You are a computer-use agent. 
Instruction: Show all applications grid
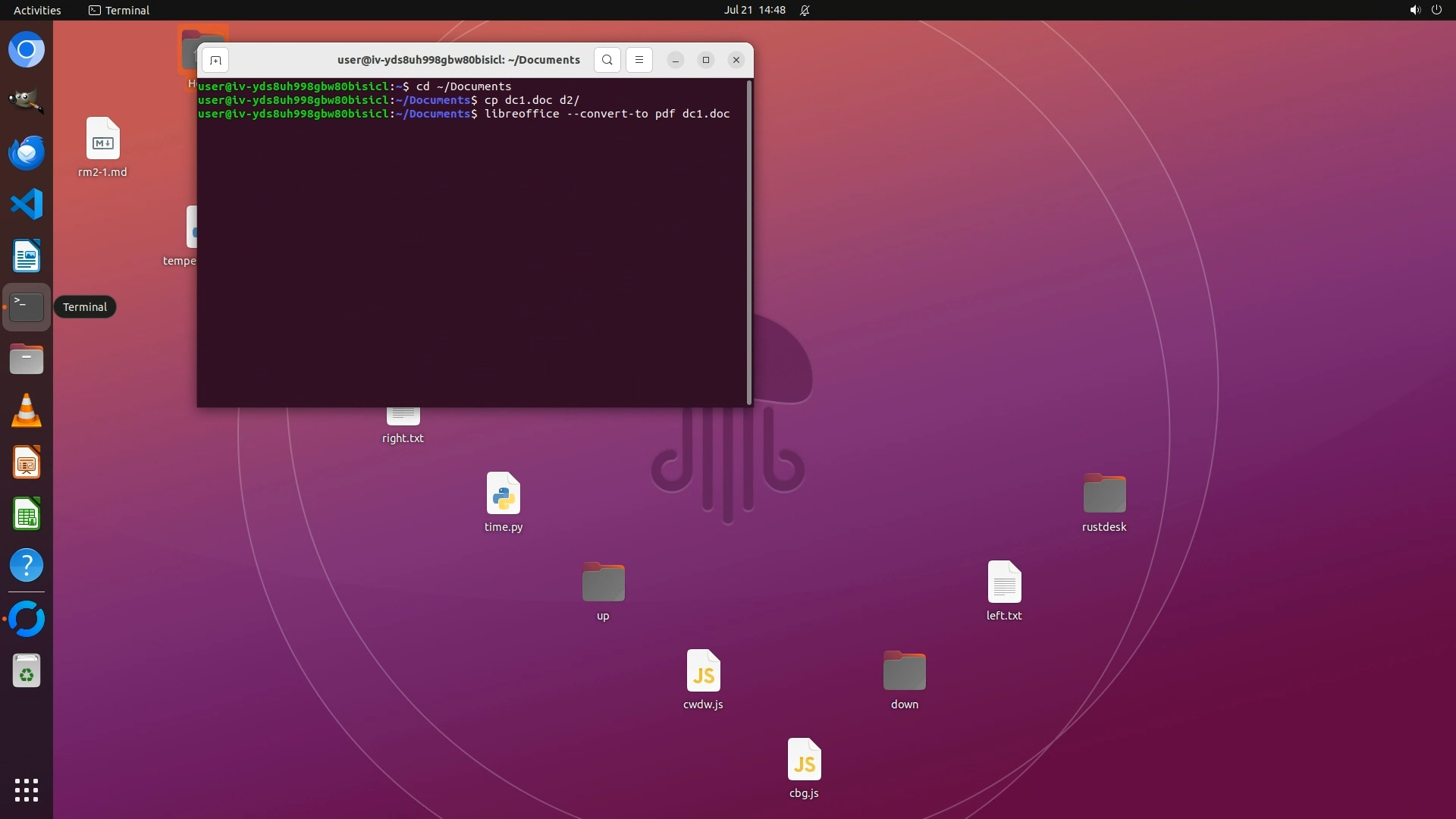pos(27,789)
